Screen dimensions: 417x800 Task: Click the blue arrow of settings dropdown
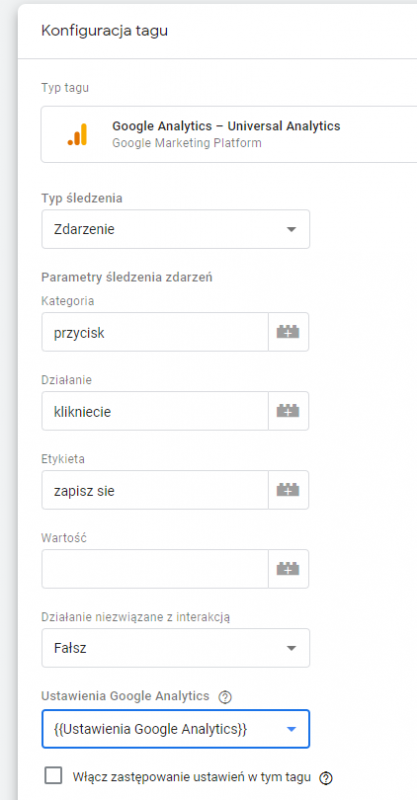(x=291, y=730)
